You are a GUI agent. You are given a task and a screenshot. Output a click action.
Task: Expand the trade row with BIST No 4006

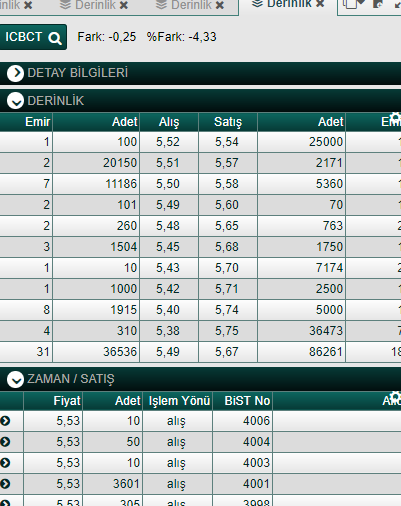point(5,421)
